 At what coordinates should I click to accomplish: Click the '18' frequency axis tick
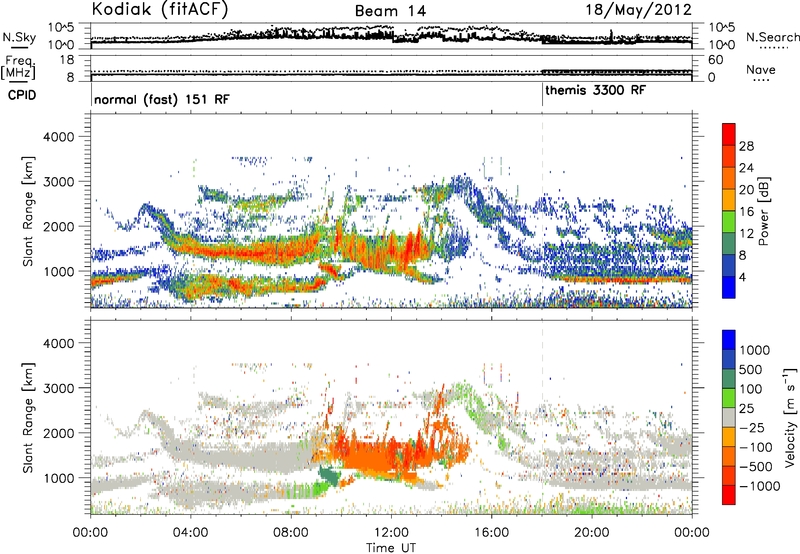click(x=67, y=60)
